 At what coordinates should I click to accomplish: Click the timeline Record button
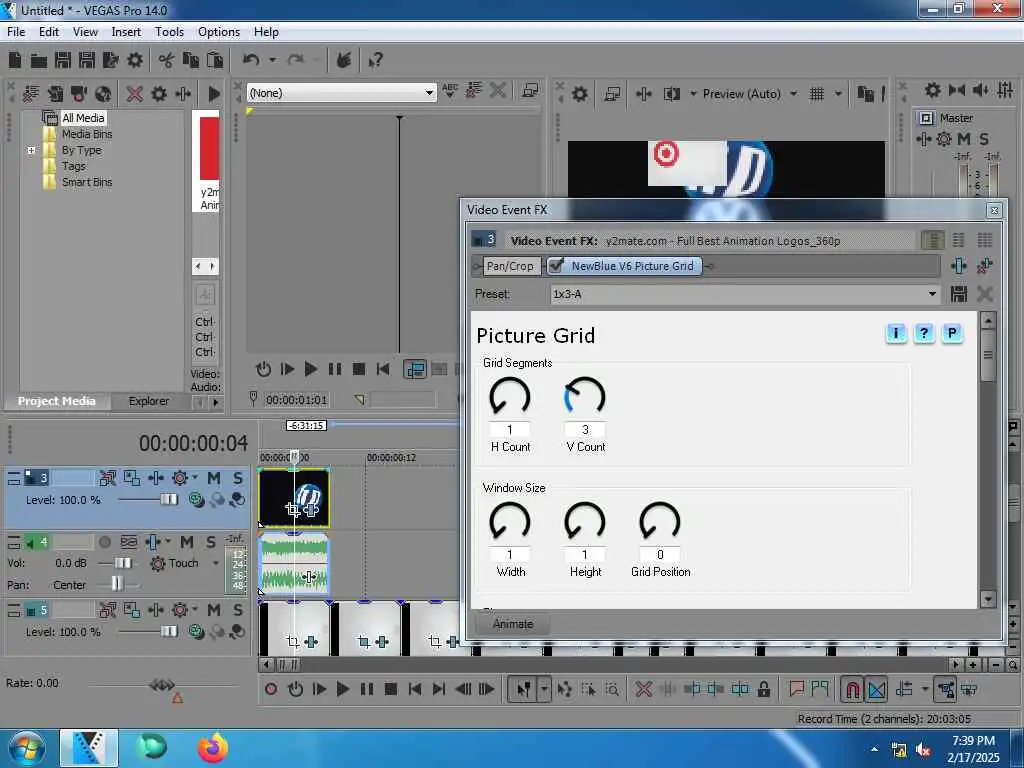coord(271,689)
